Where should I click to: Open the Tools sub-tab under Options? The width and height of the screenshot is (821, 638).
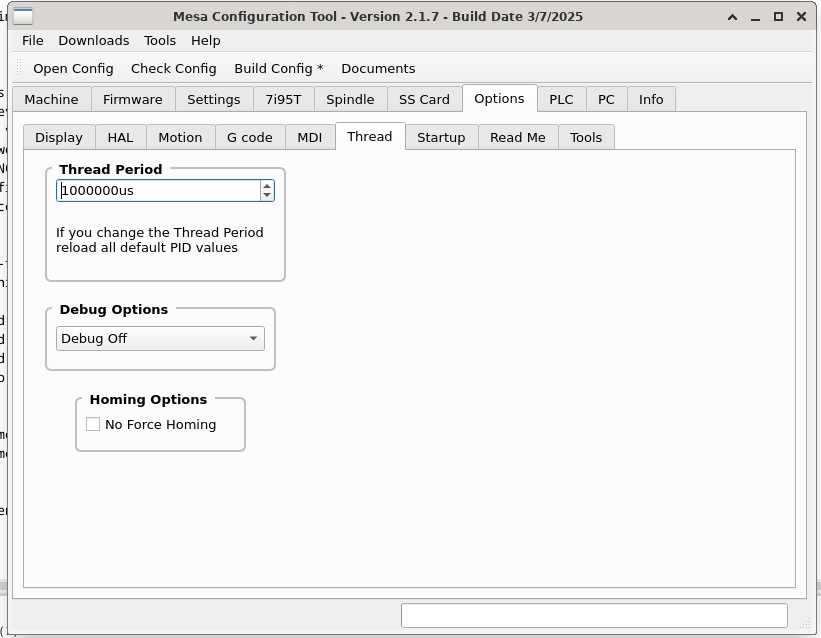pyautogui.click(x=586, y=137)
